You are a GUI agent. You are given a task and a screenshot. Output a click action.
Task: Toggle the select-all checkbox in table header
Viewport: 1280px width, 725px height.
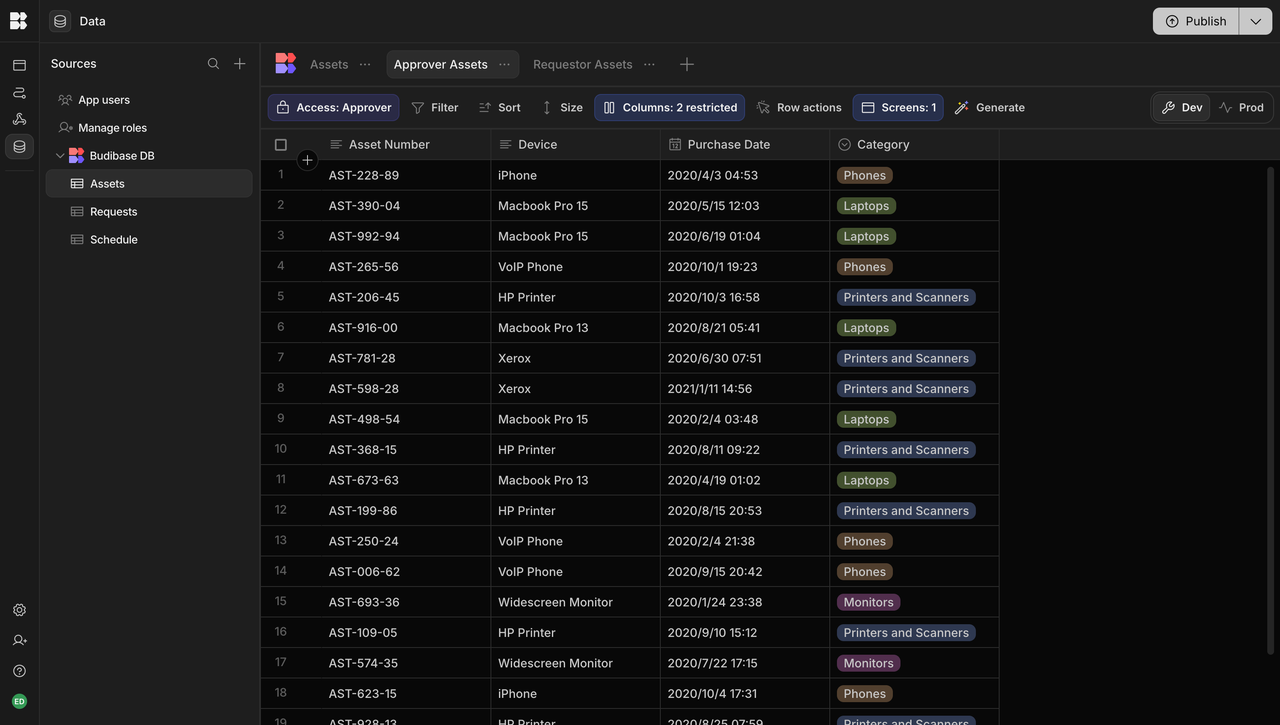click(281, 143)
